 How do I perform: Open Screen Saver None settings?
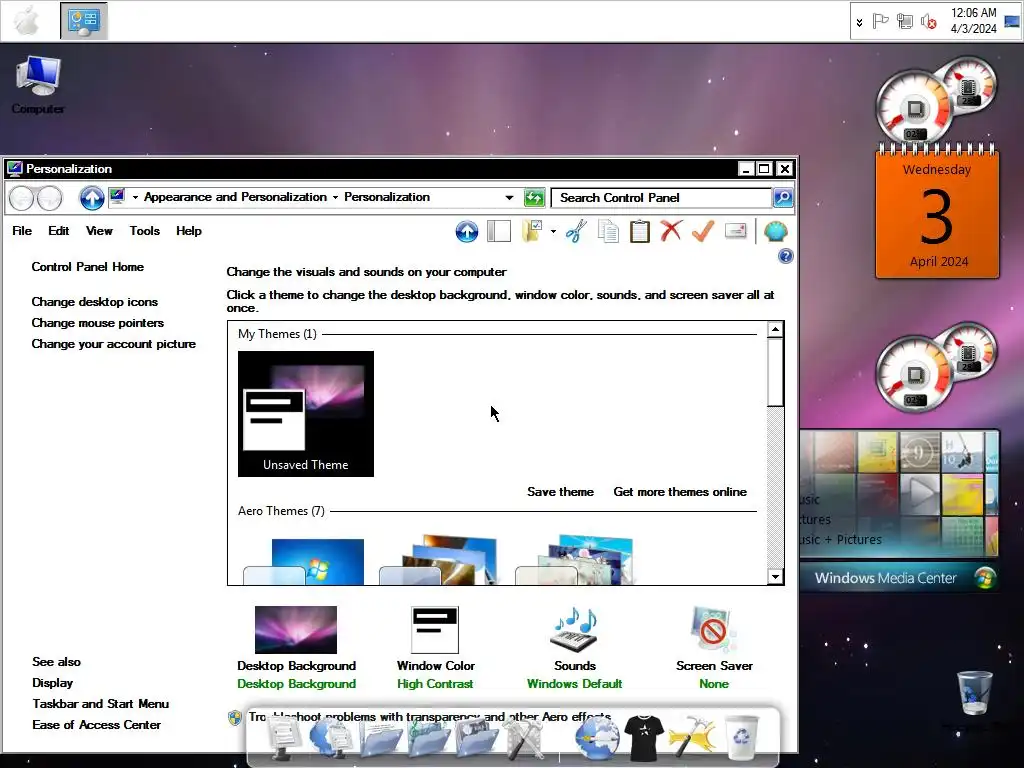(714, 647)
